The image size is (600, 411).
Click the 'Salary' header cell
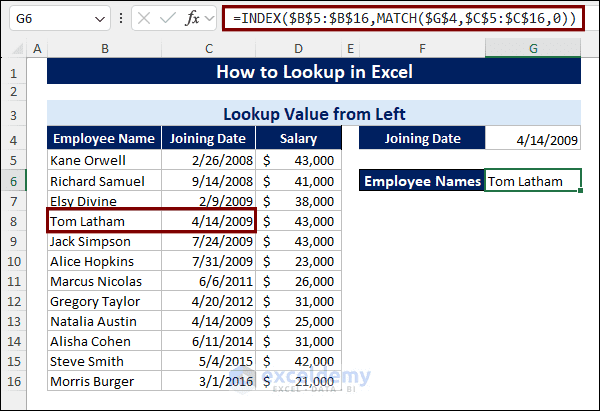click(298, 138)
